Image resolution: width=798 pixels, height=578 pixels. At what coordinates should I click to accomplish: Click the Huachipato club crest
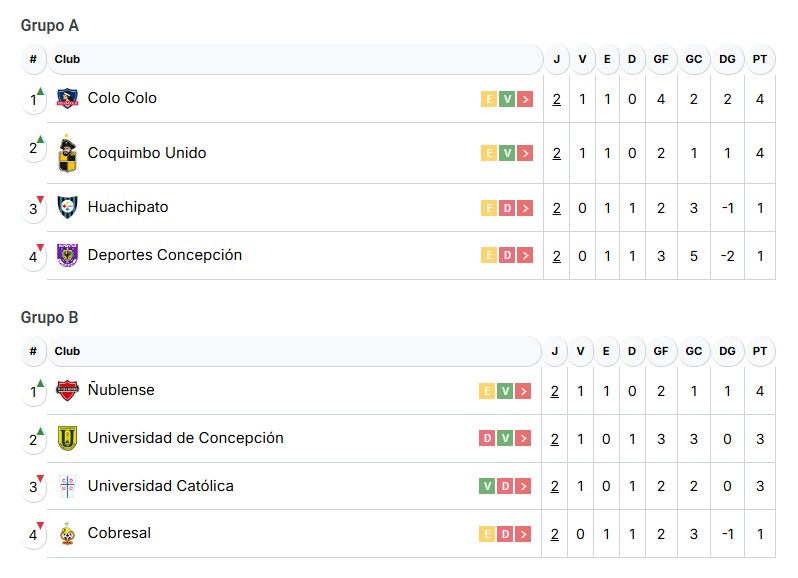click(x=67, y=207)
